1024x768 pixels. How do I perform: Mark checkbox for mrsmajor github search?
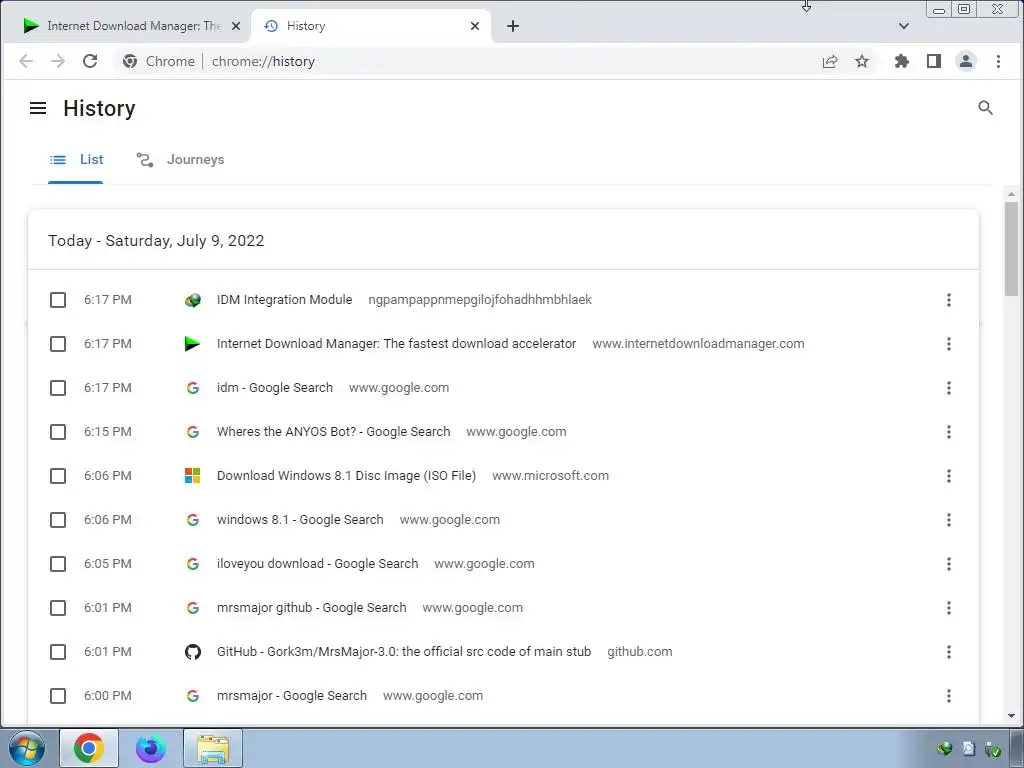point(58,608)
